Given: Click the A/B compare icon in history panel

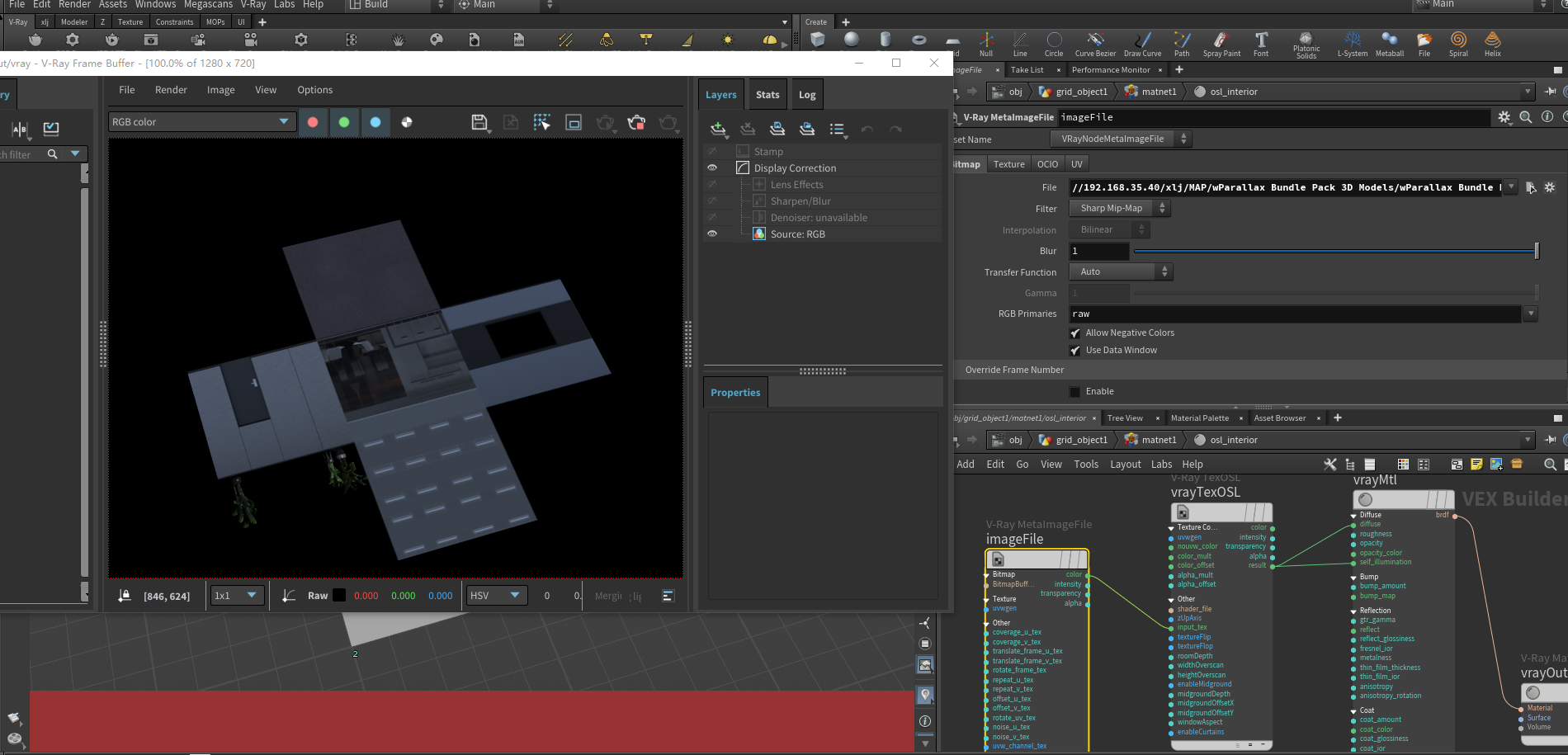Looking at the screenshot, I should coord(20,129).
